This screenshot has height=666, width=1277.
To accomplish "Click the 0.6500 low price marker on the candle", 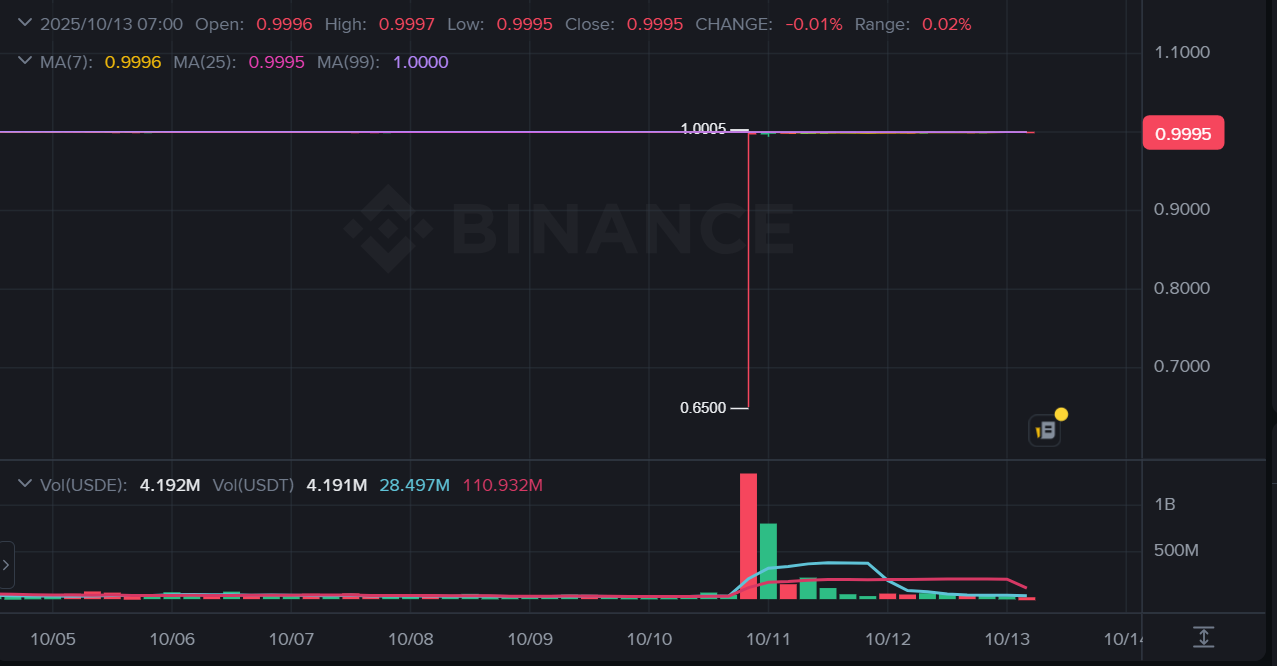I will [x=703, y=407].
